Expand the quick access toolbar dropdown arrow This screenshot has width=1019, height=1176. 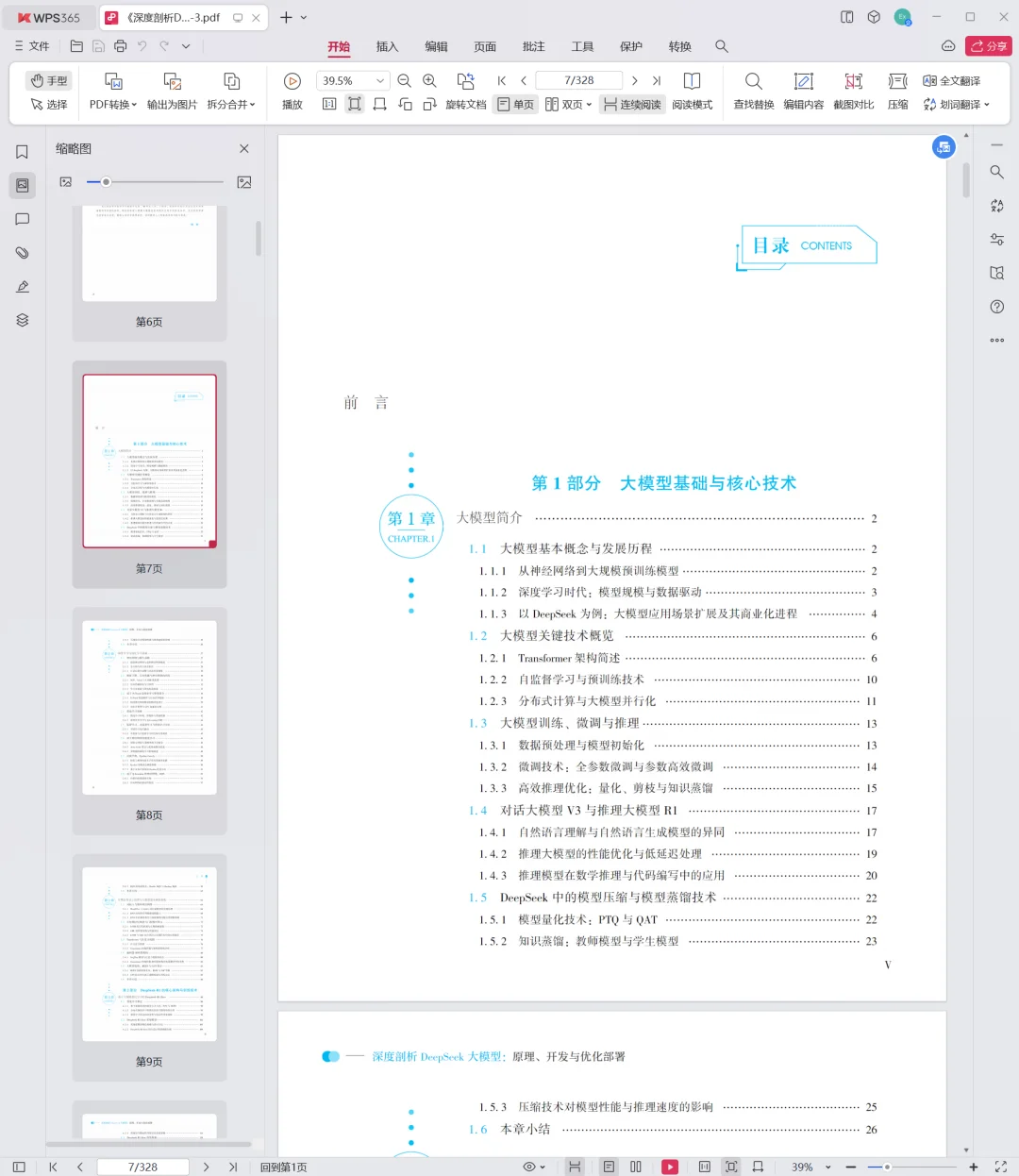tap(186, 46)
